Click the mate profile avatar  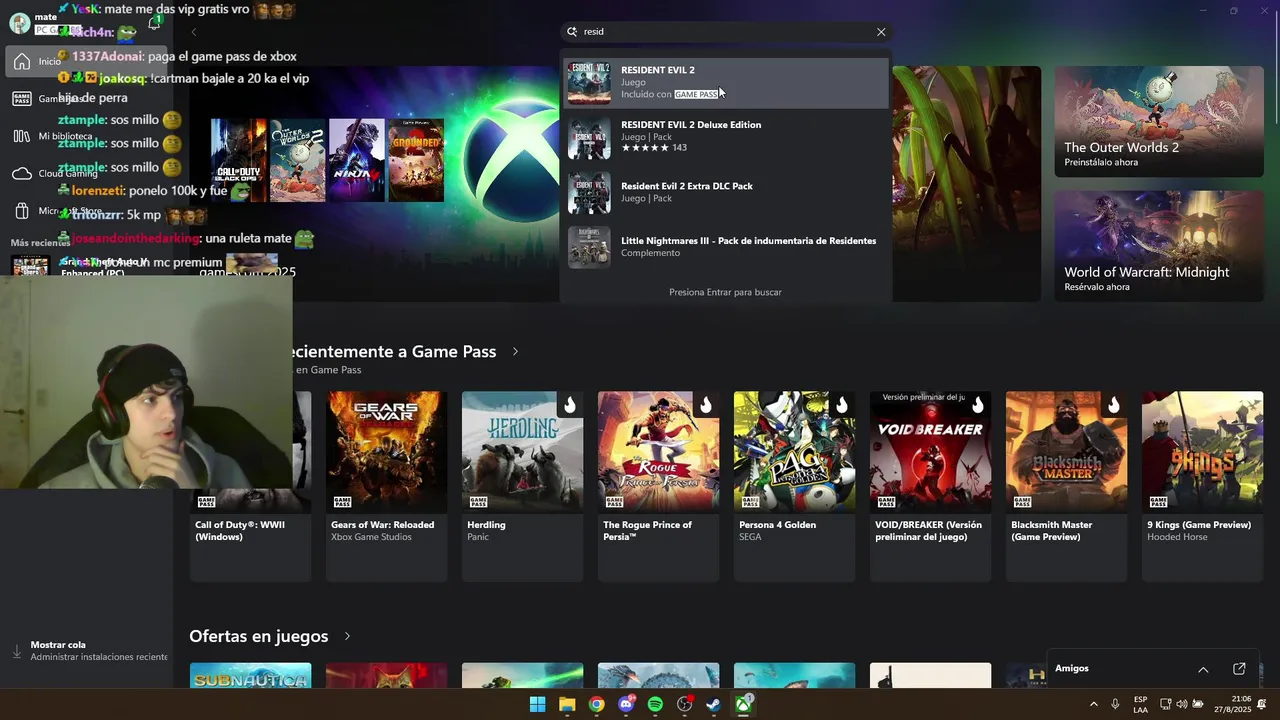19,23
